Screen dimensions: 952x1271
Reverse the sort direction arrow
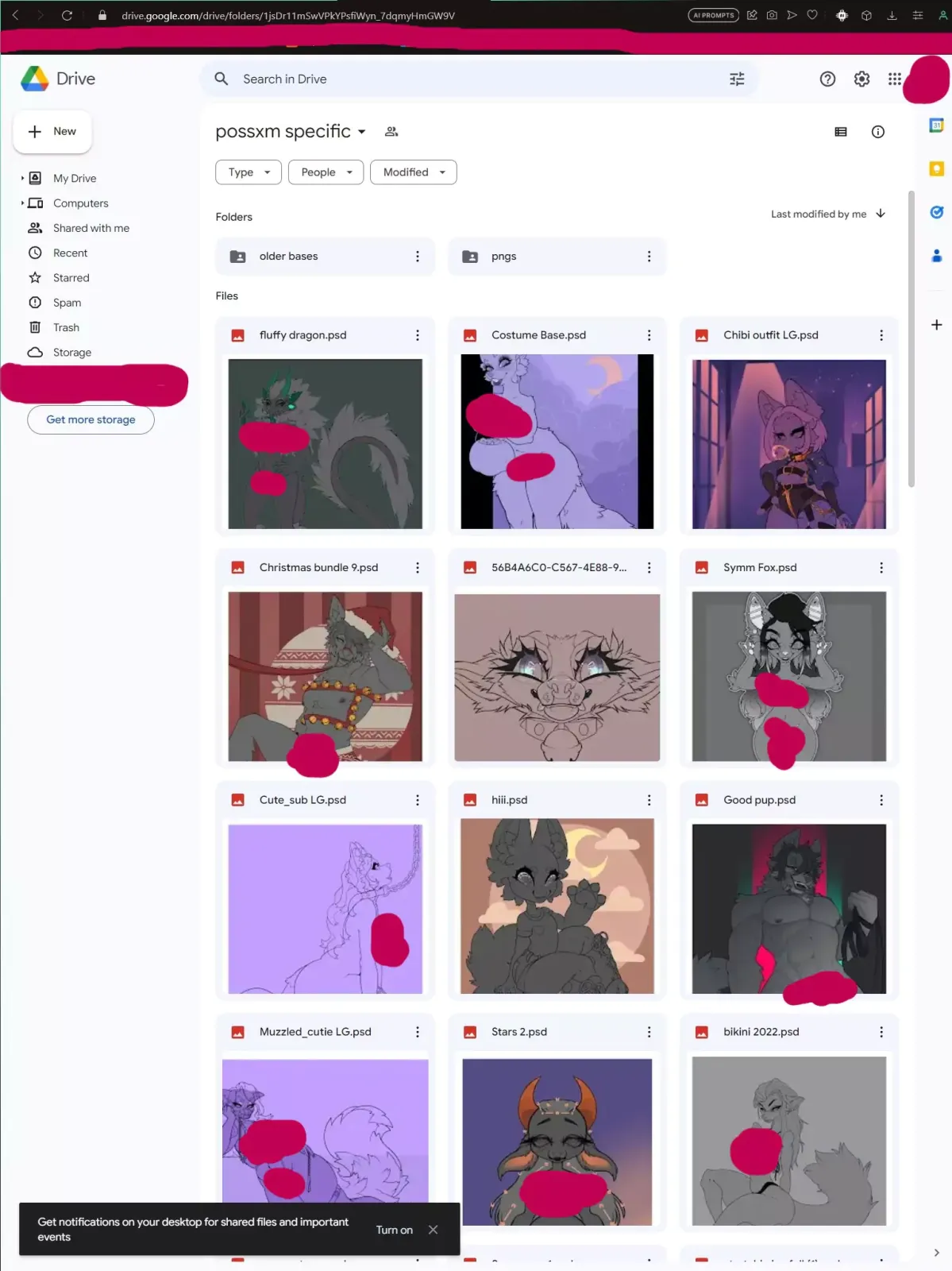tap(881, 214)
